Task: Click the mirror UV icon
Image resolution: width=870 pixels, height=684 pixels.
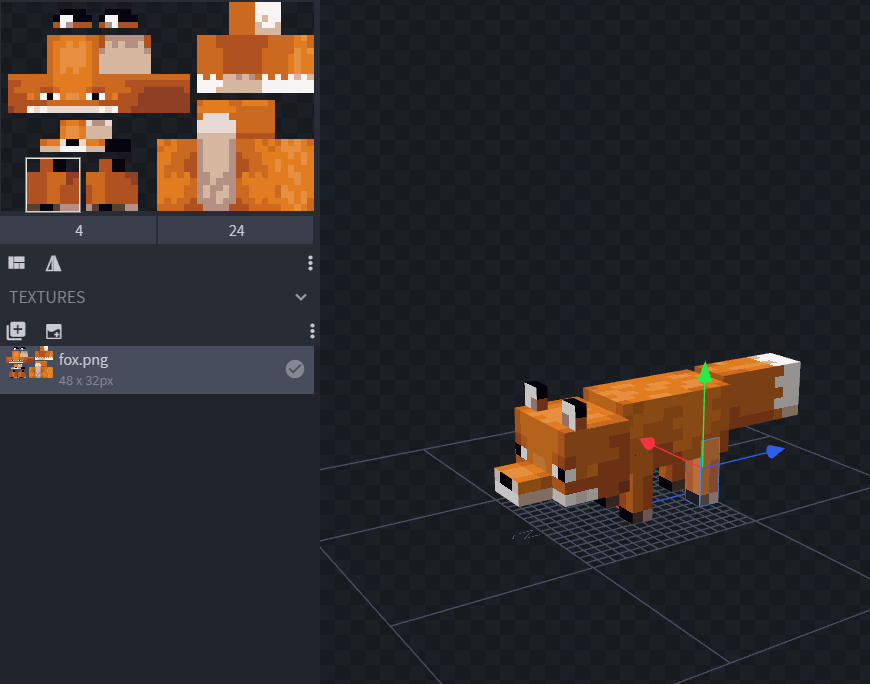Action: tap(53, 263)
